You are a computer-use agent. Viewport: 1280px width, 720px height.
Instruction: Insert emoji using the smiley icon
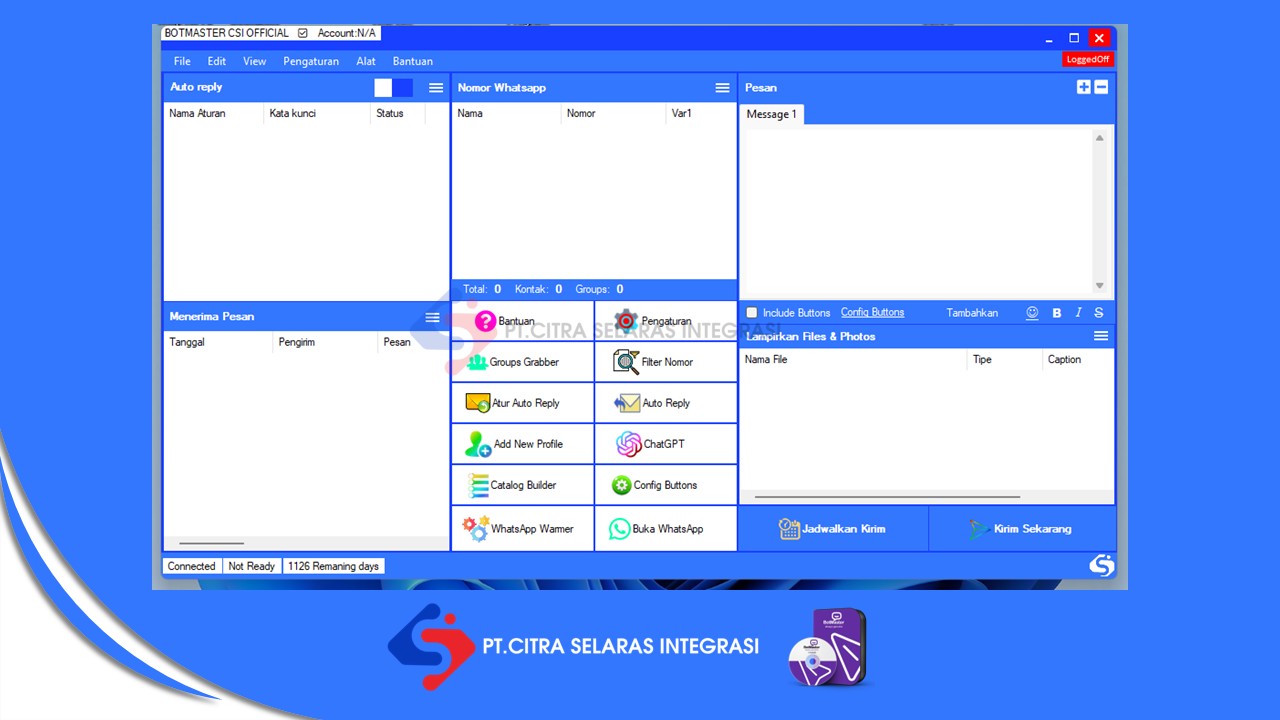pyautogui.click(x=1032, y=313)
